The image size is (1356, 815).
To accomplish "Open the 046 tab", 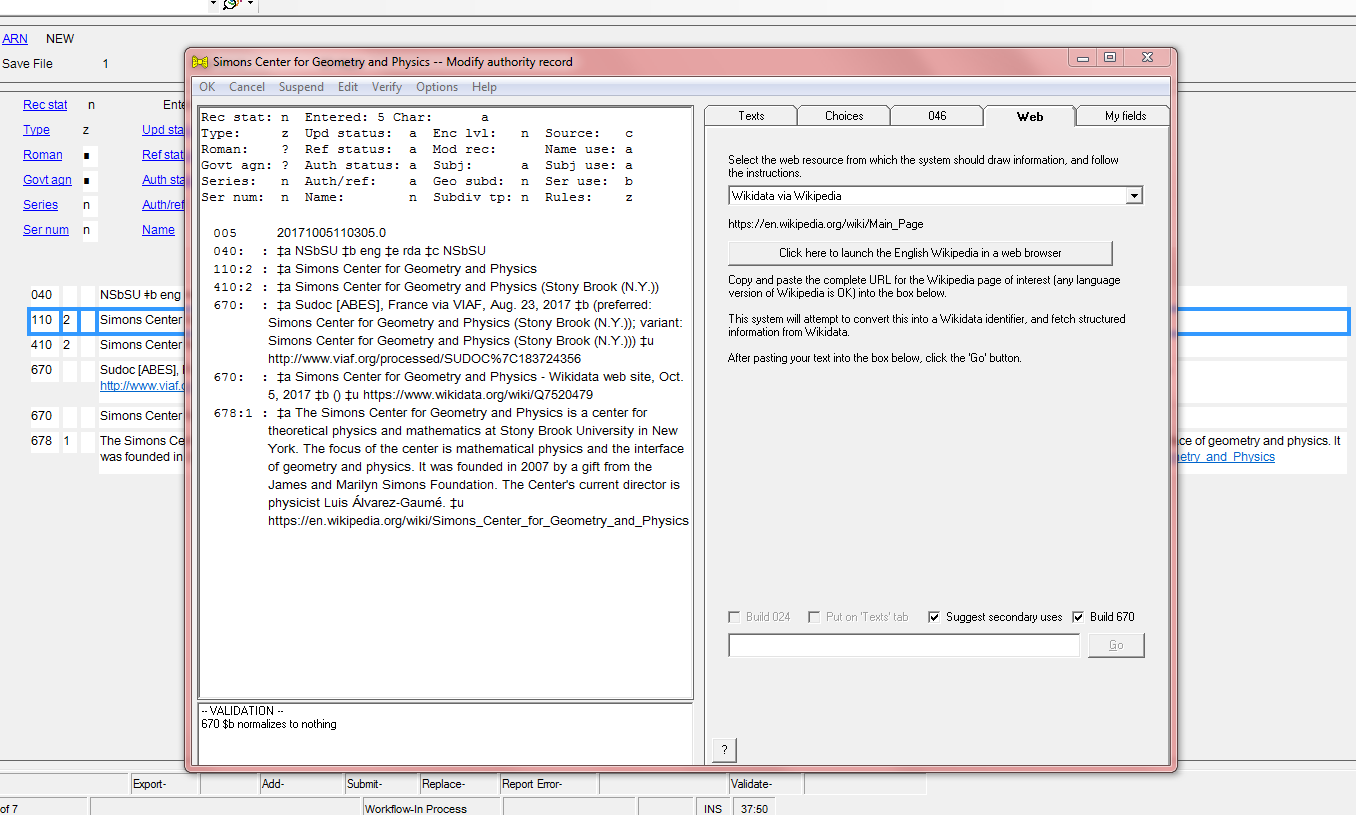I will coord(937,116).
